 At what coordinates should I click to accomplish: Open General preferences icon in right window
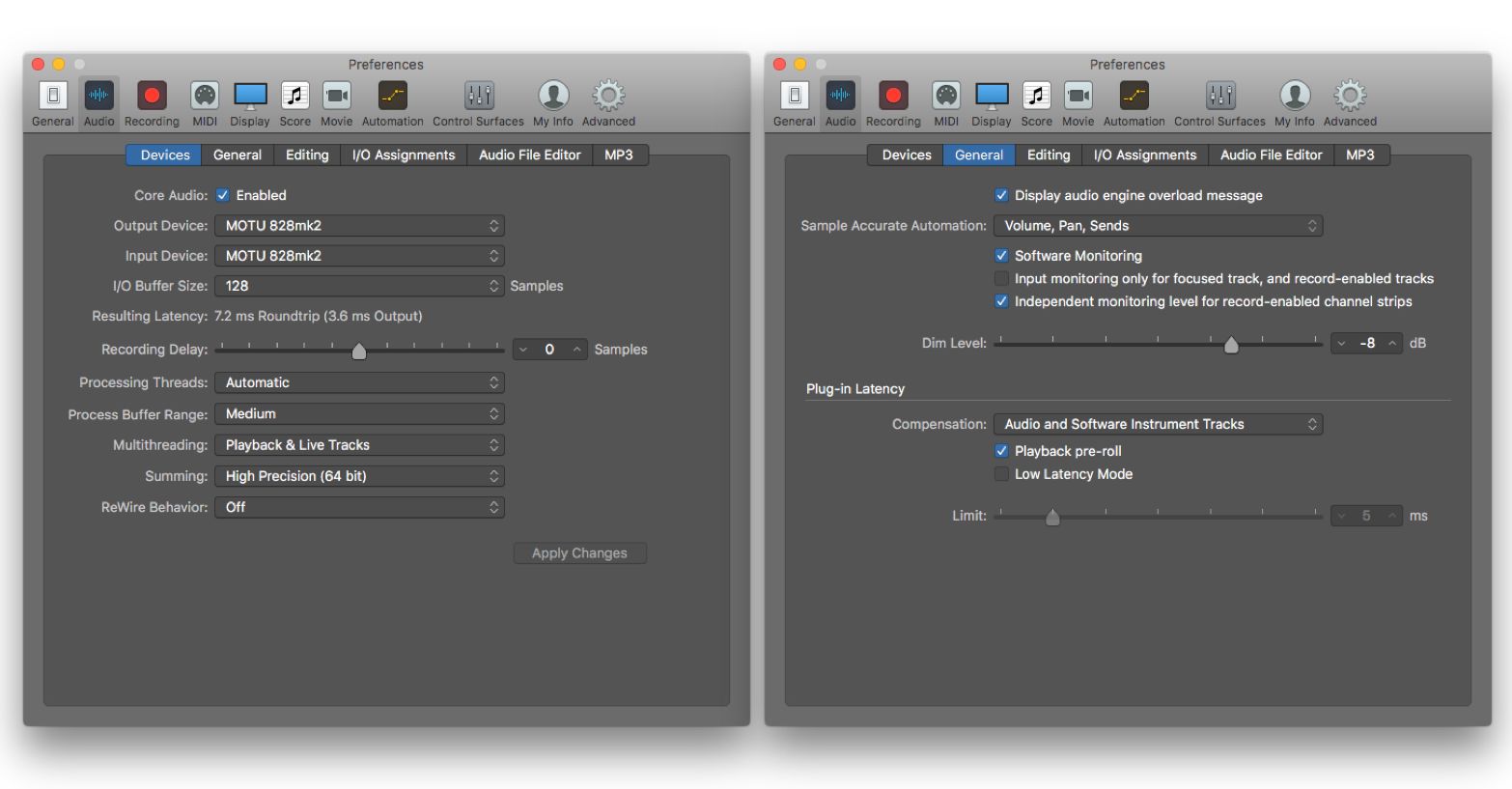click(795, 96)
